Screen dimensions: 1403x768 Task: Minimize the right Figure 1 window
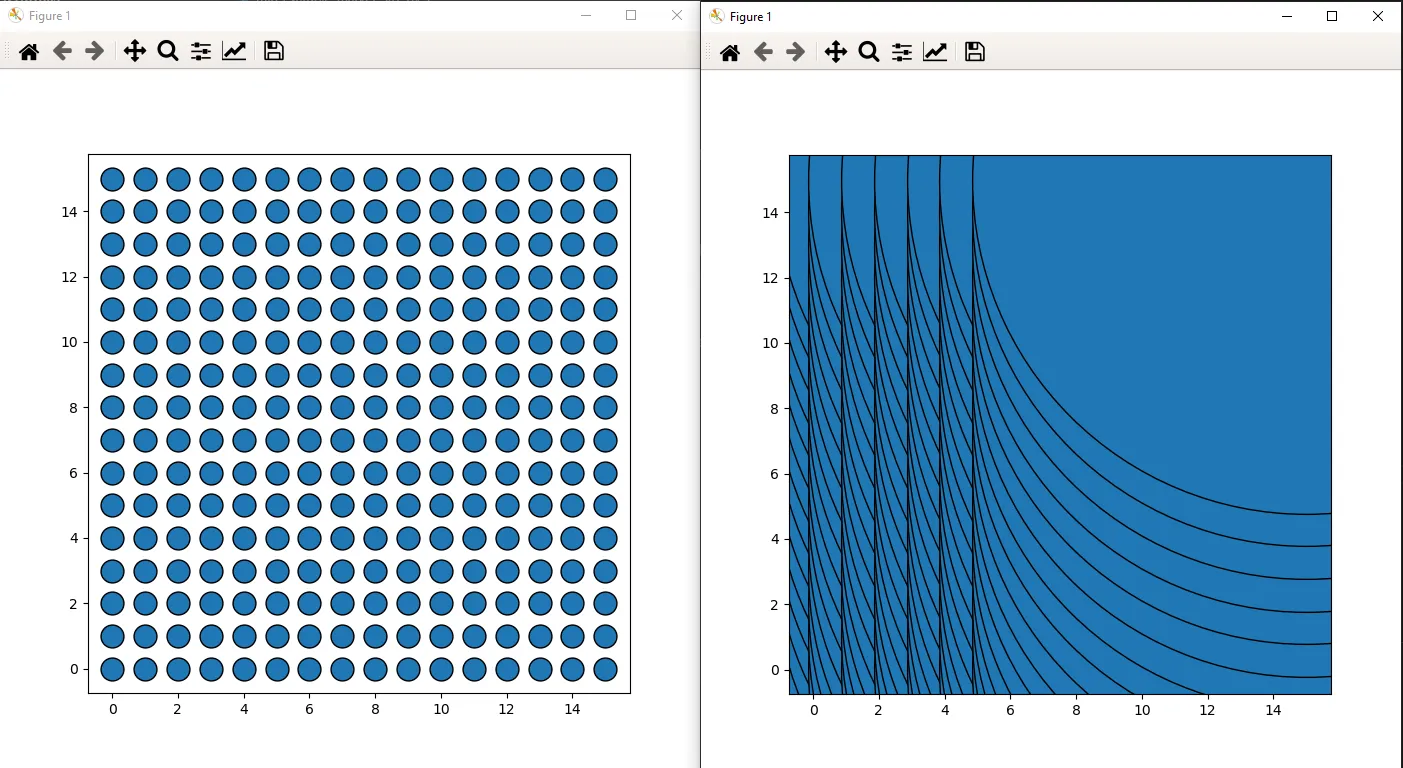click(x=1286, y=16)
